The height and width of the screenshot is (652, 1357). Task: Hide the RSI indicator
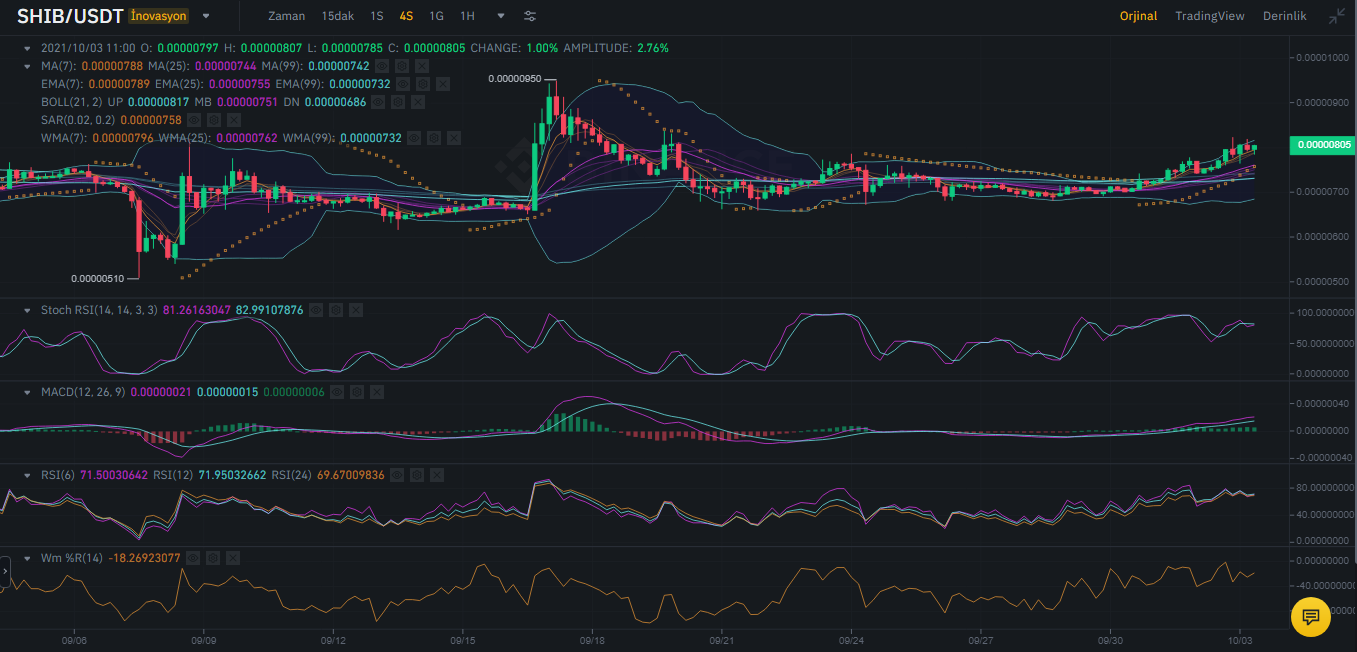pos(397,475)
